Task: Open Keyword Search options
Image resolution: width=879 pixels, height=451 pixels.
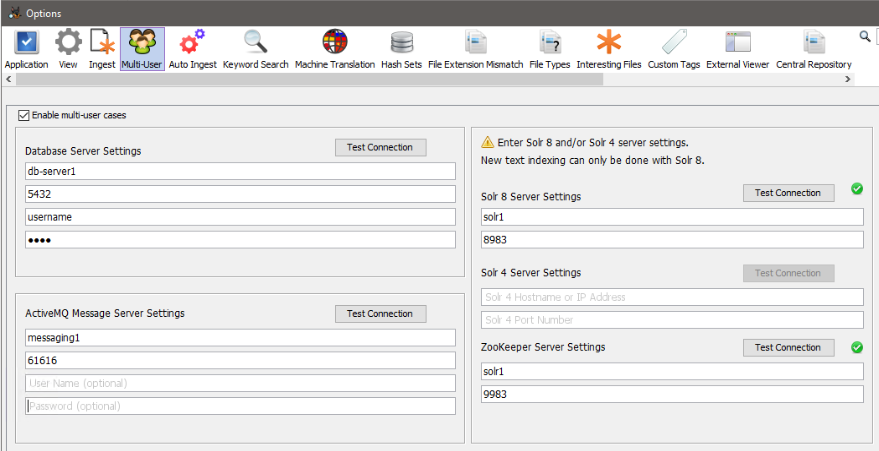Action: click(255, 49)
